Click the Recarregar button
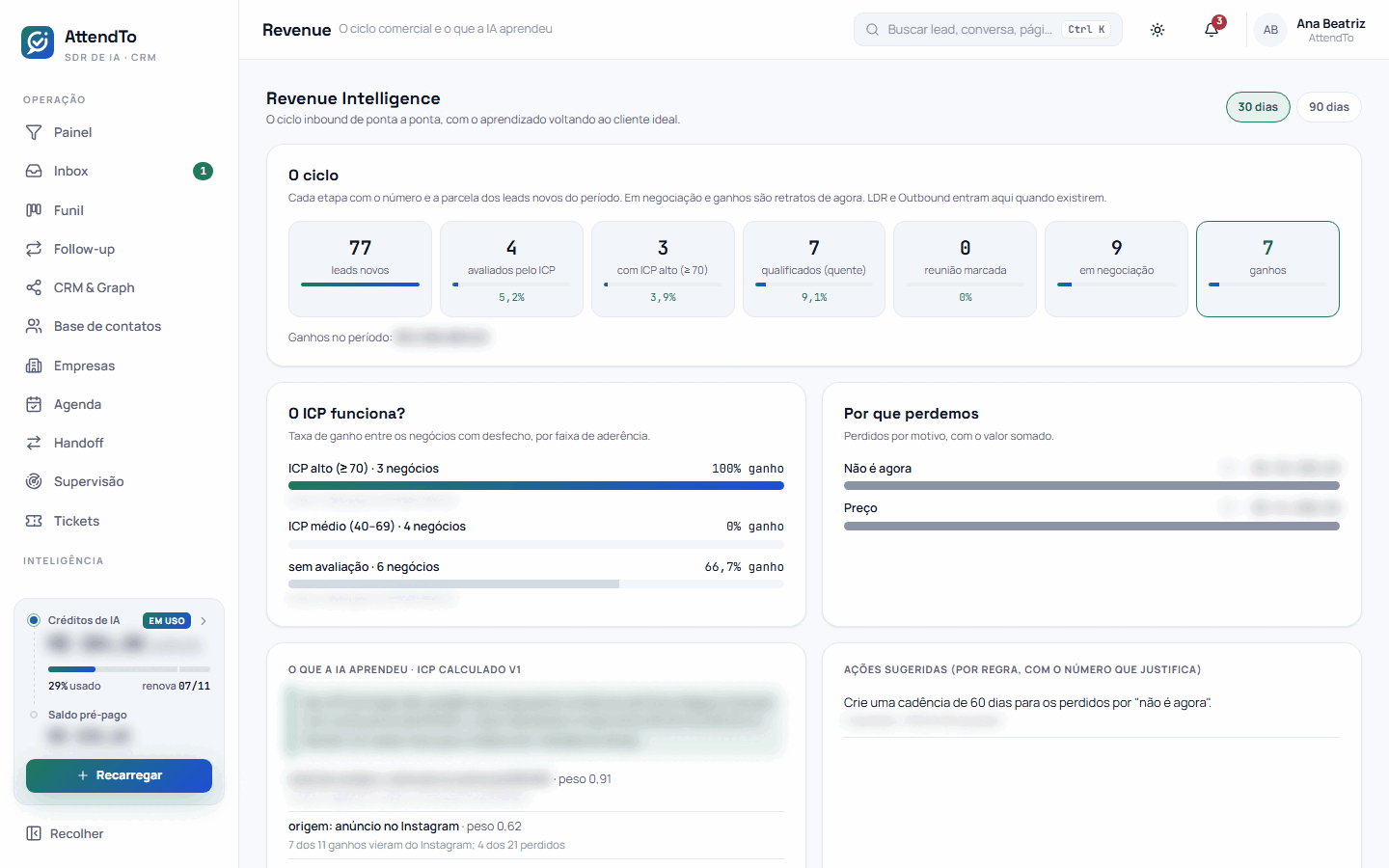The width and height of the screenshot is (1389, 868). [x=119, y=775]
